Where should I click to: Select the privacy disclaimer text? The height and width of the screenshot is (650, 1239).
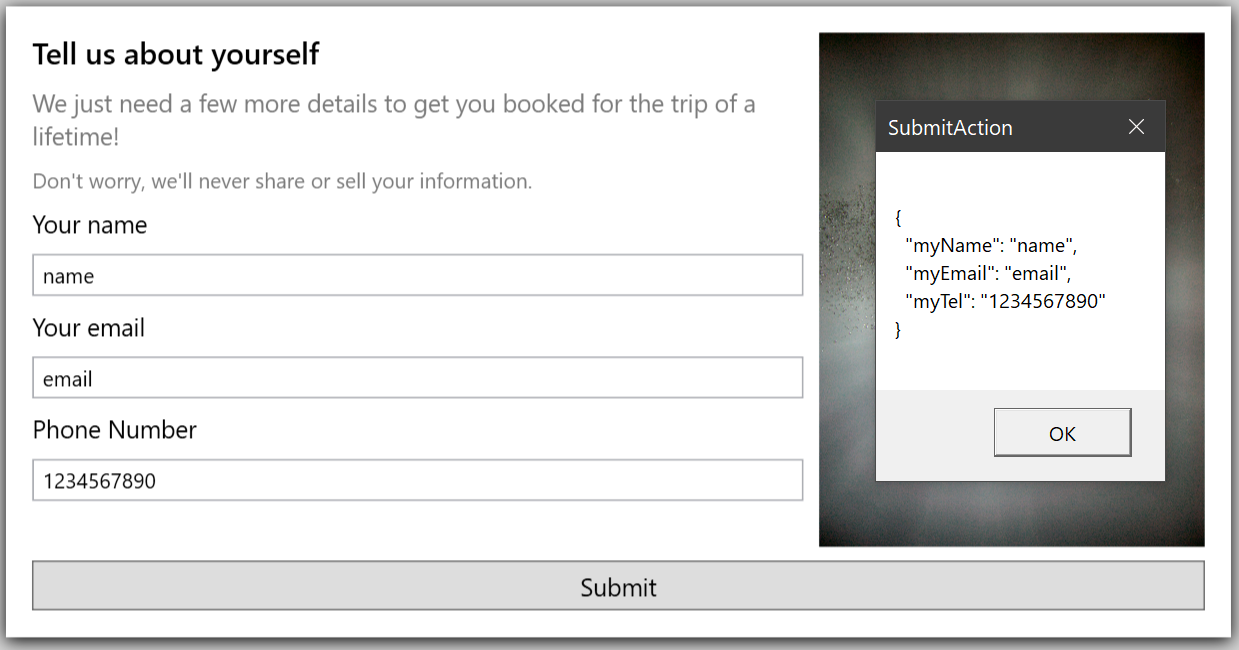click(x=282, y=181)
